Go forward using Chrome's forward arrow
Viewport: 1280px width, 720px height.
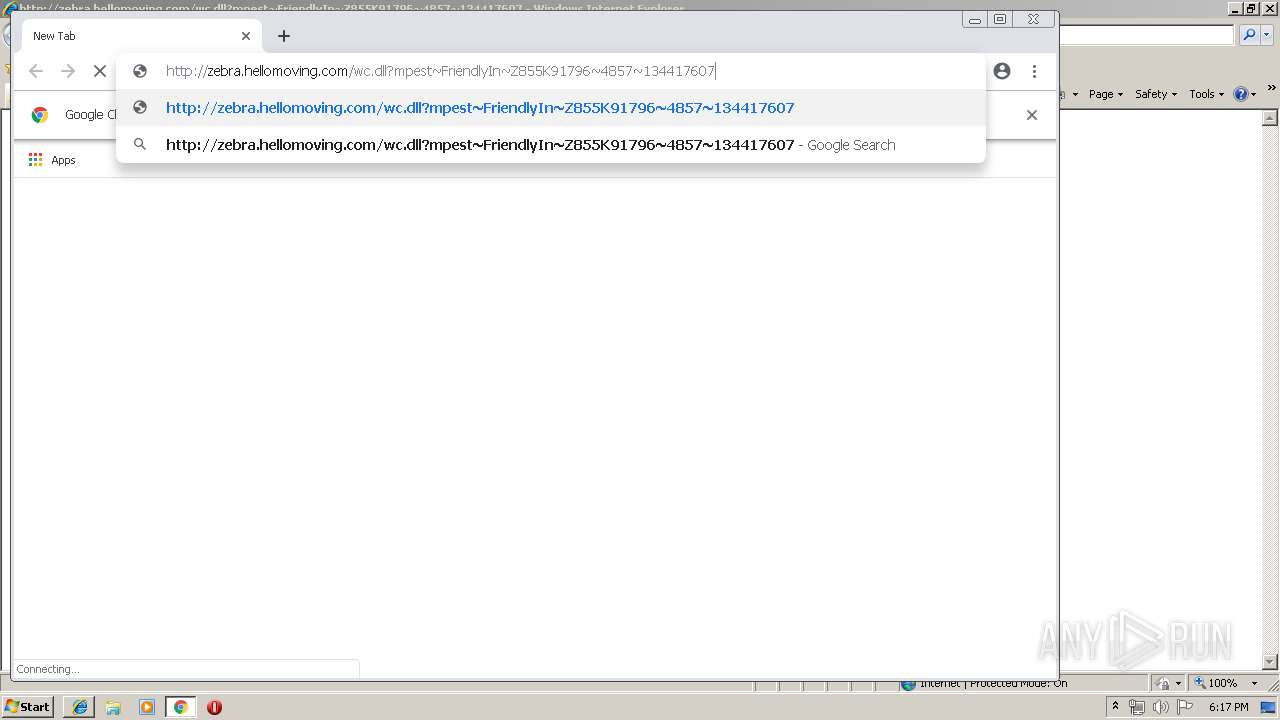pyautogui.click(x=68, y=71)
